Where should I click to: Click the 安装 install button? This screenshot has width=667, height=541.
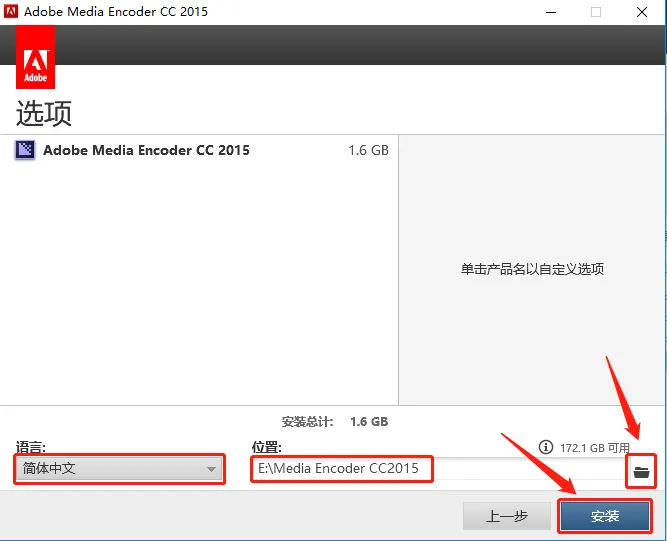point(604,516)
